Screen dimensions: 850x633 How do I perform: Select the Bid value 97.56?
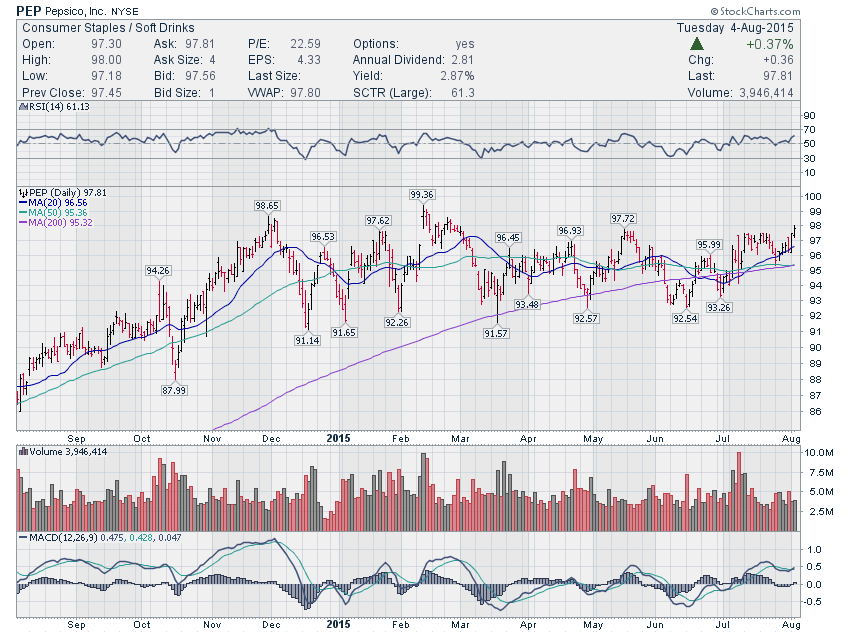tap(200, 76)
